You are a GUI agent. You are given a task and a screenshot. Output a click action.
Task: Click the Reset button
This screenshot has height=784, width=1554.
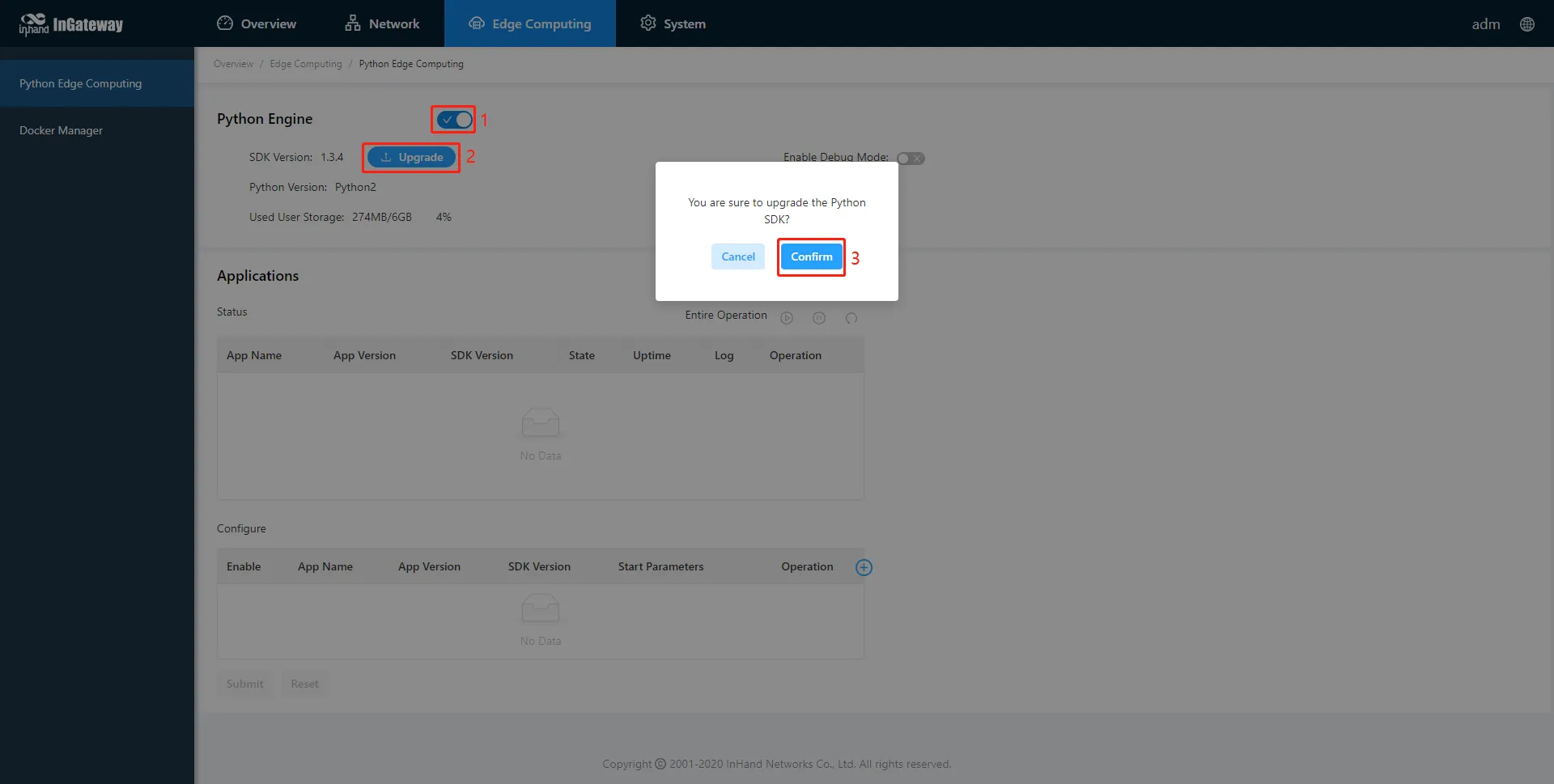[x=304, y=684]
